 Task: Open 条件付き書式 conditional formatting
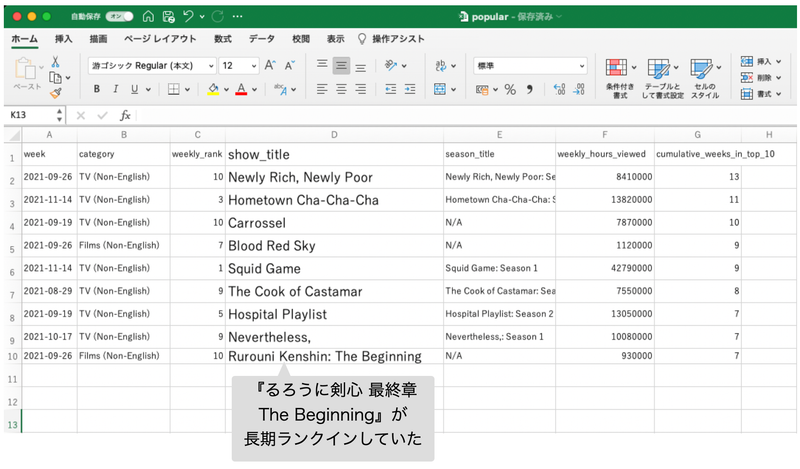click(620, 78)
